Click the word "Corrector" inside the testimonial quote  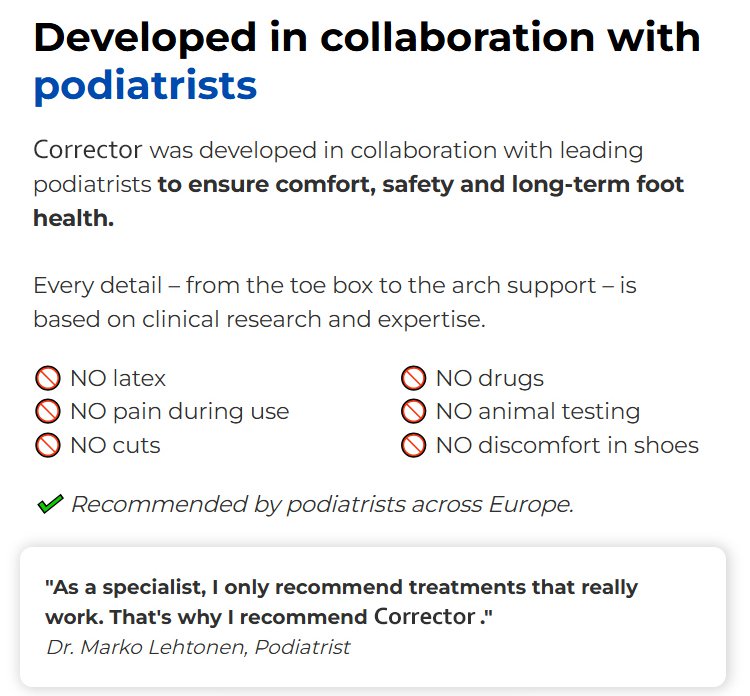[424, 617]
